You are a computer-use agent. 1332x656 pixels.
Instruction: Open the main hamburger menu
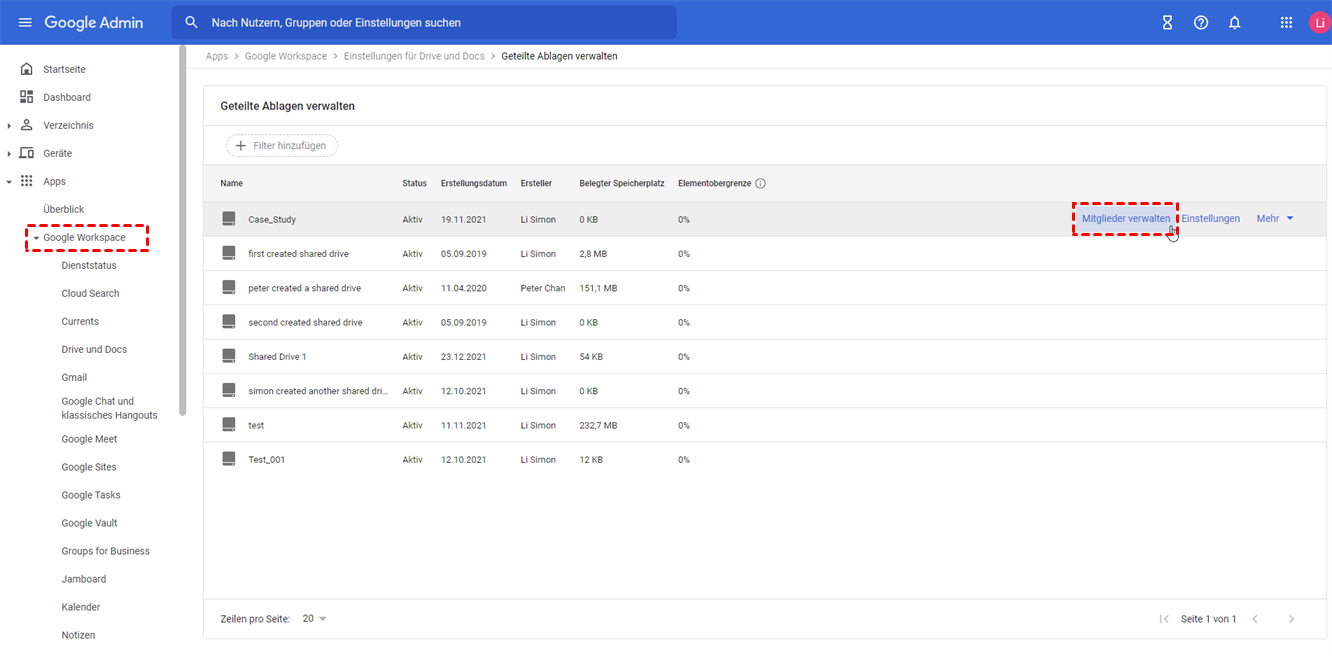coord(25,23)
